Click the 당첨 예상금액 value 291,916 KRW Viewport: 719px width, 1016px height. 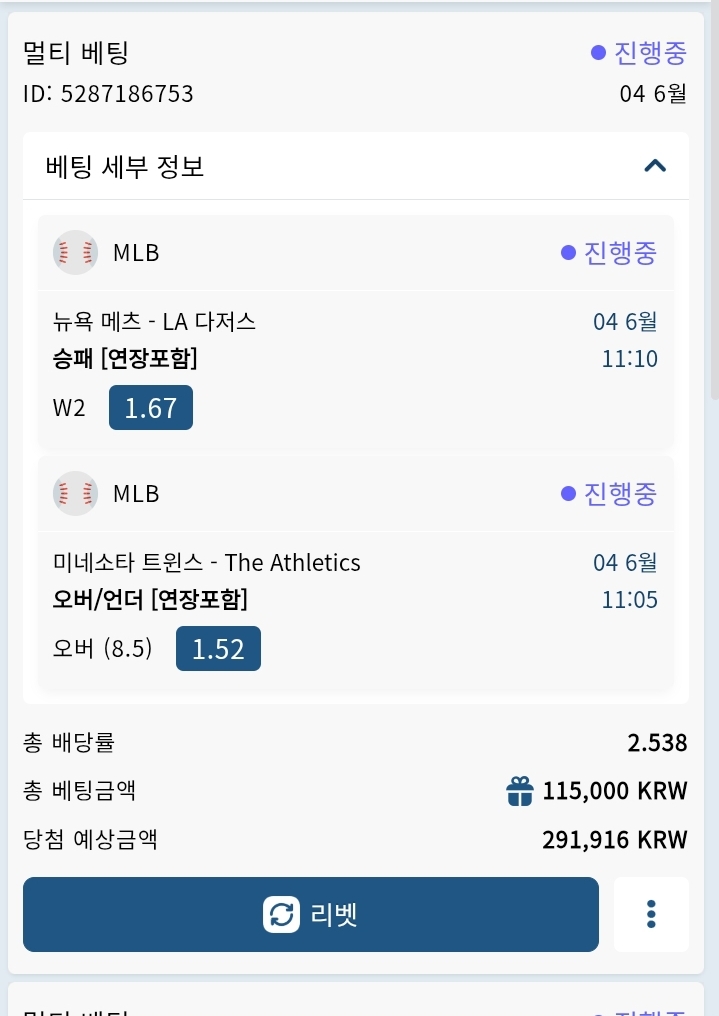(615, 840)
